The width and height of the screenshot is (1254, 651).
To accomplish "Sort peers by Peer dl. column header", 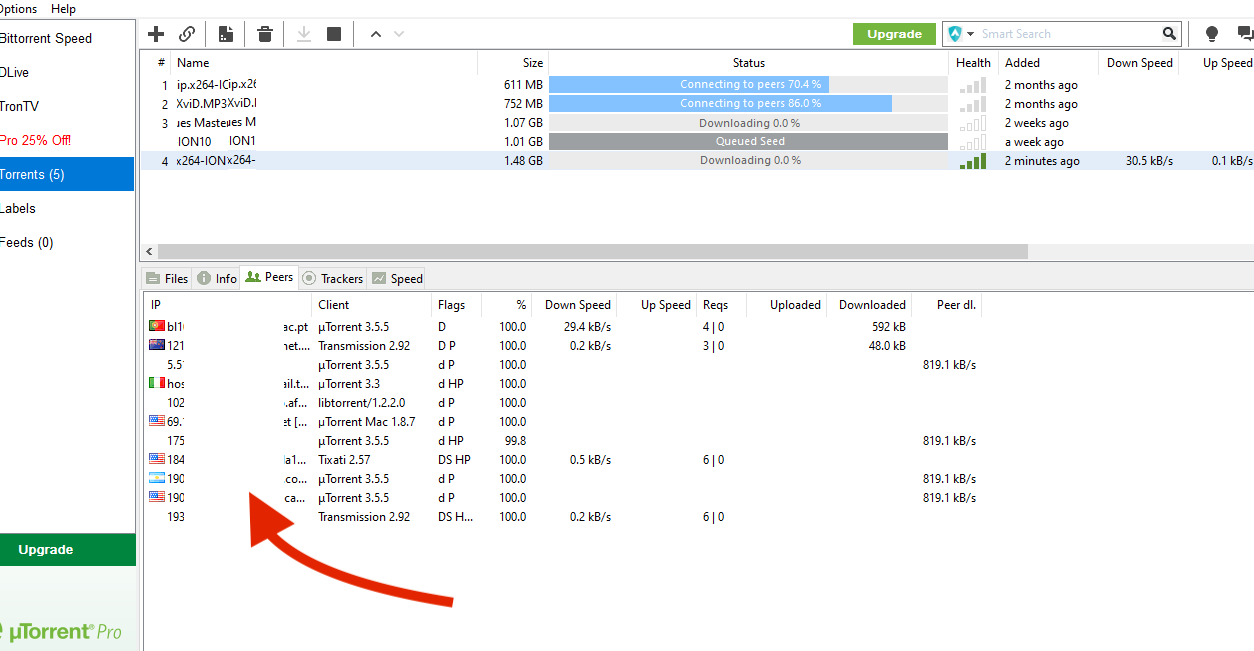I will coord(947,305).
